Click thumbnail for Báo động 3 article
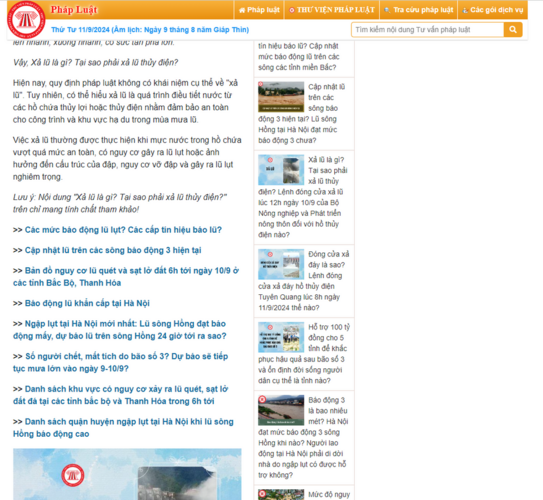 pos(281,410)
